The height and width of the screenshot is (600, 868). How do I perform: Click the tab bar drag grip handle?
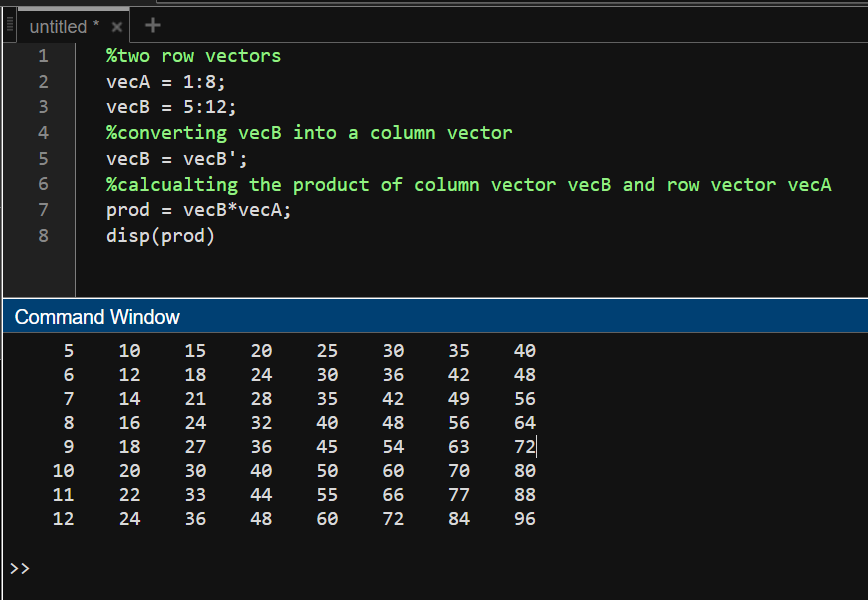click(x=9, y=26)
